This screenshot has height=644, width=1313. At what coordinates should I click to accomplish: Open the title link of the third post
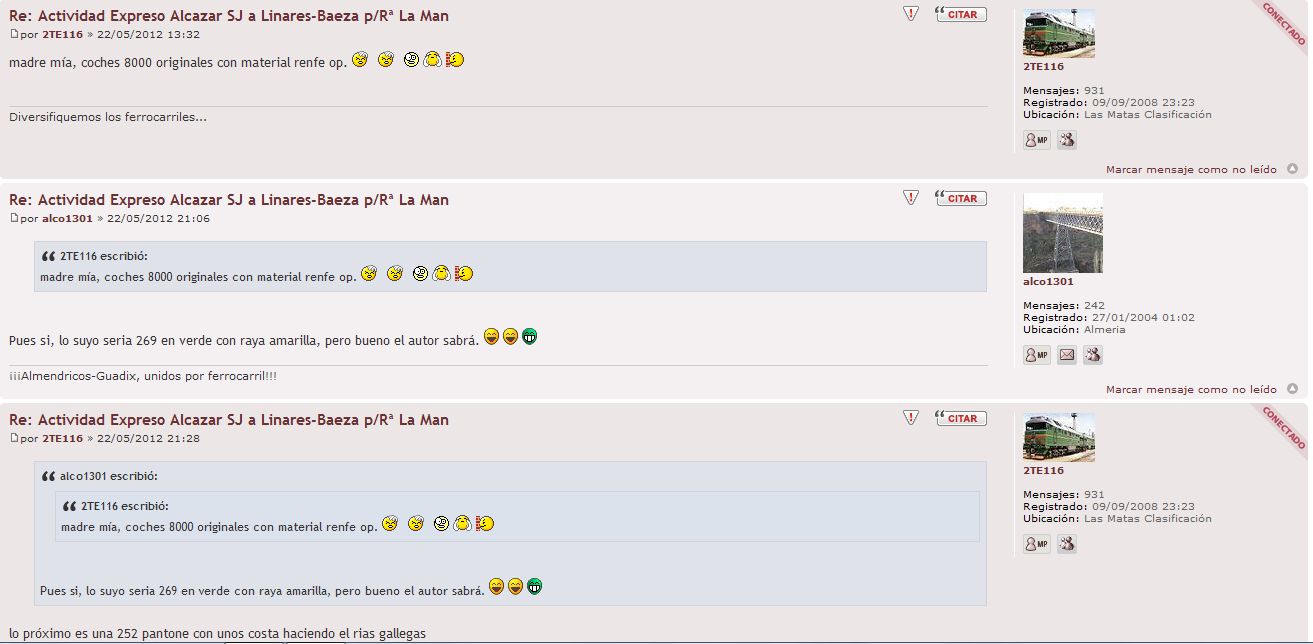(x=229, y=420)
